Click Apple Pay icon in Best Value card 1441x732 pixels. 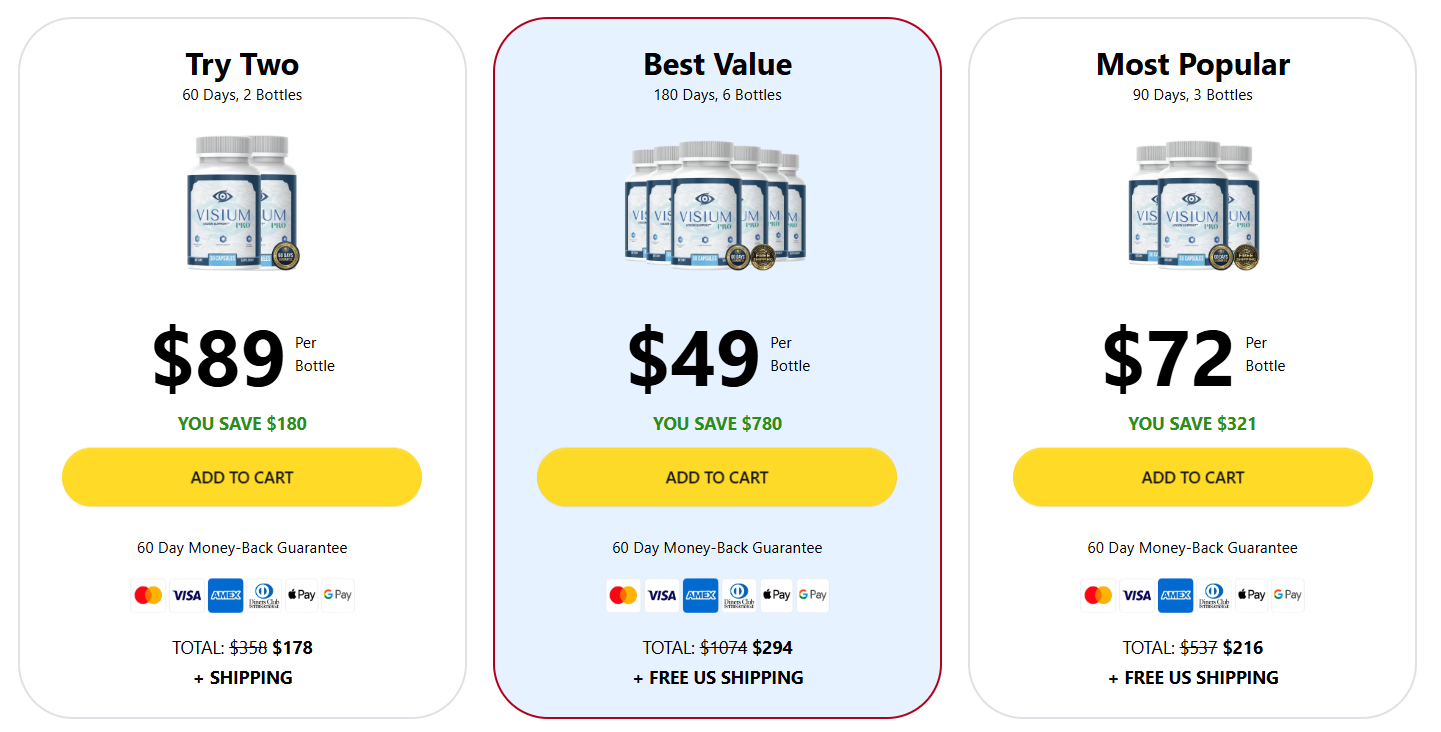pos(776,595)
